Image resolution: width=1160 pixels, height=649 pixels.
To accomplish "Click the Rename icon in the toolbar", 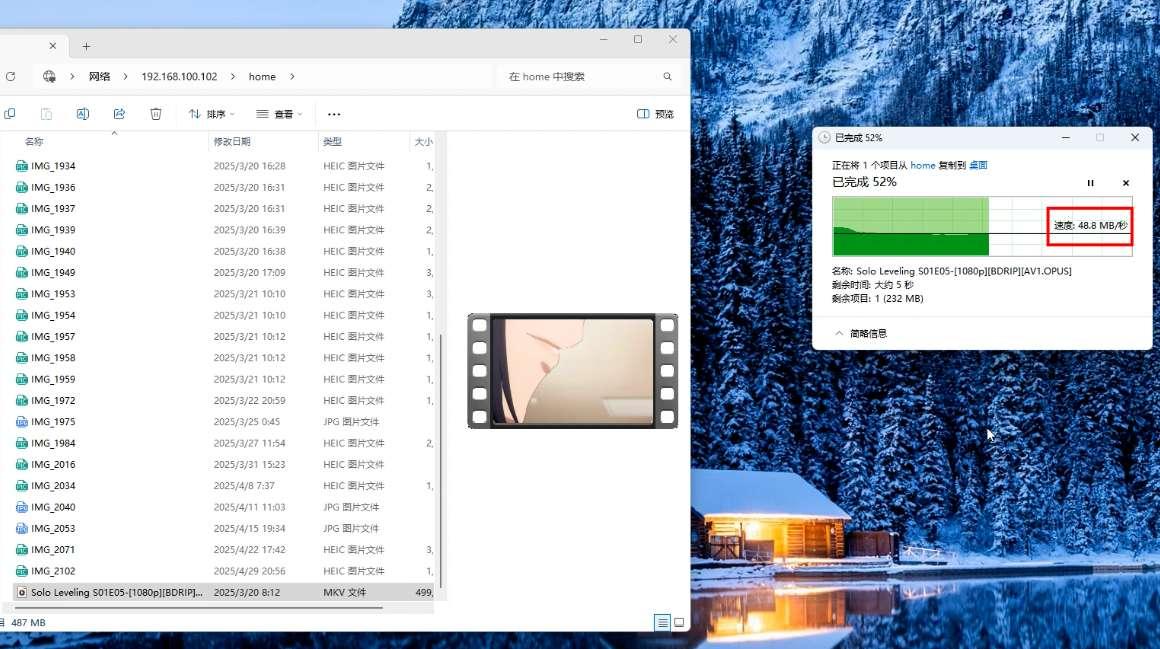I will click(83, 113).
